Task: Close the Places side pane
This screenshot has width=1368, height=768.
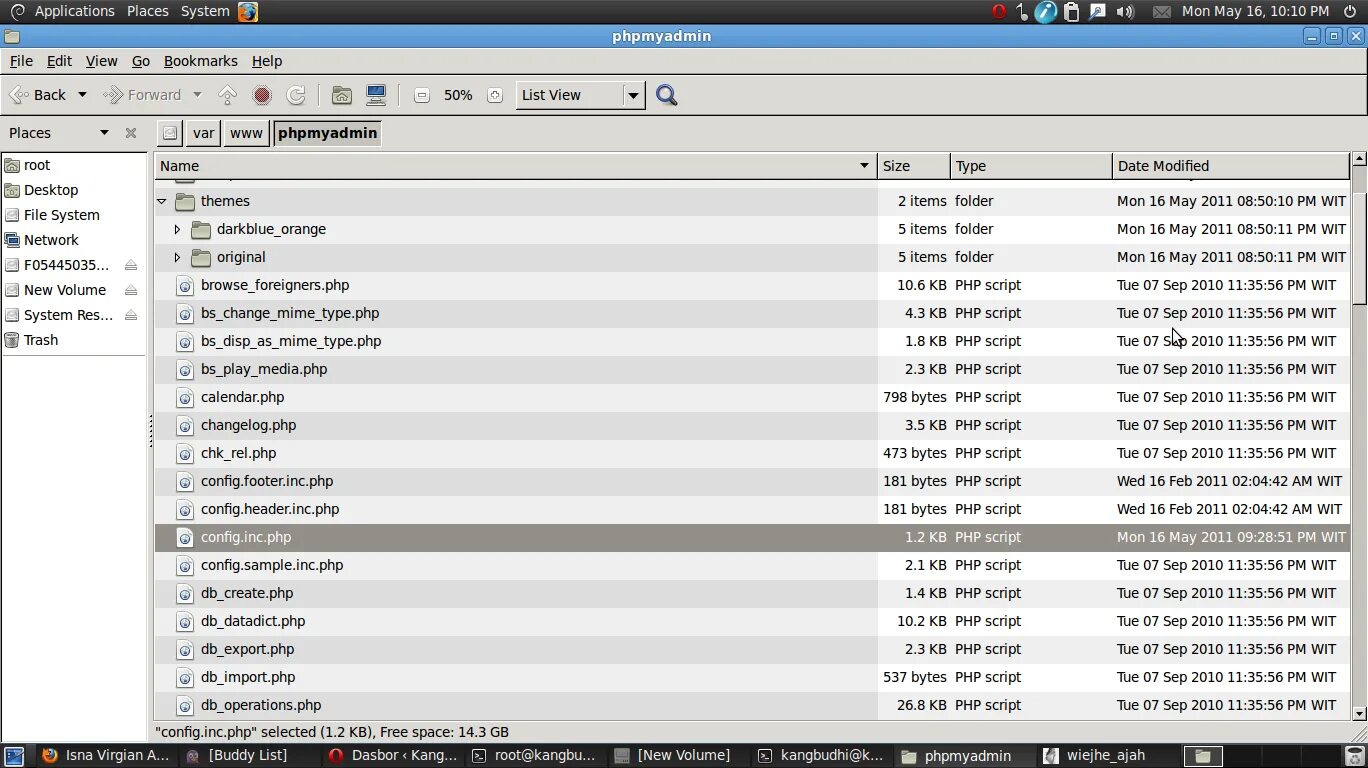Action: [130, 133]
